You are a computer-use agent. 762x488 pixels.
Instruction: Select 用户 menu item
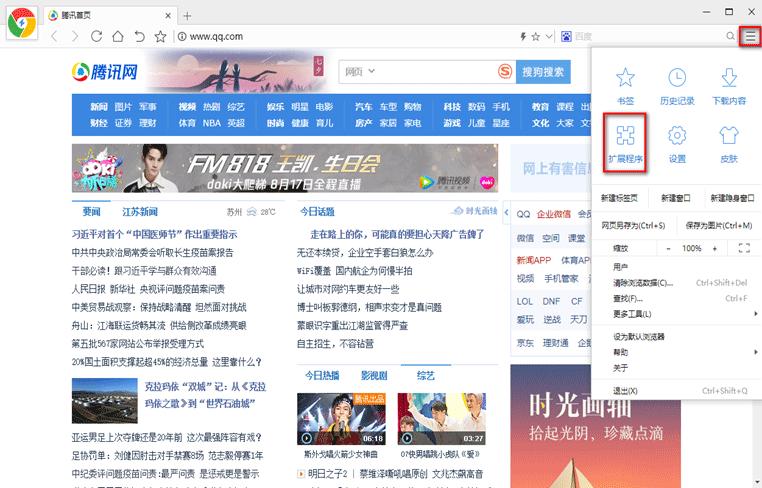(x=620, y=267)
